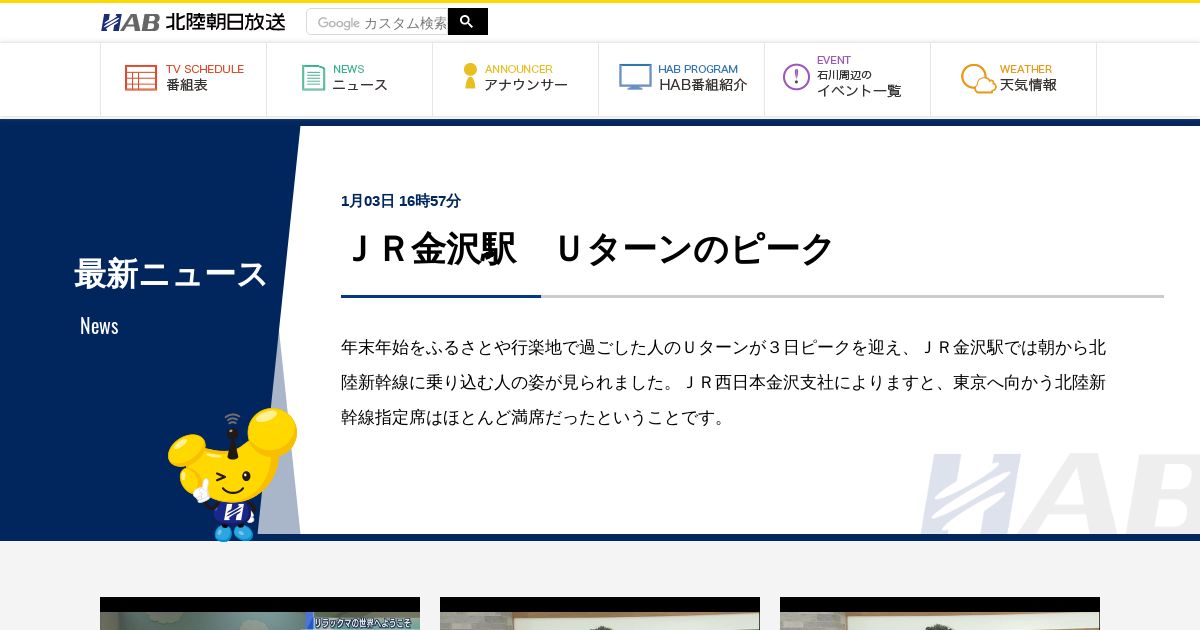Open the リラックマ video thumbnail

coord(260,614)
